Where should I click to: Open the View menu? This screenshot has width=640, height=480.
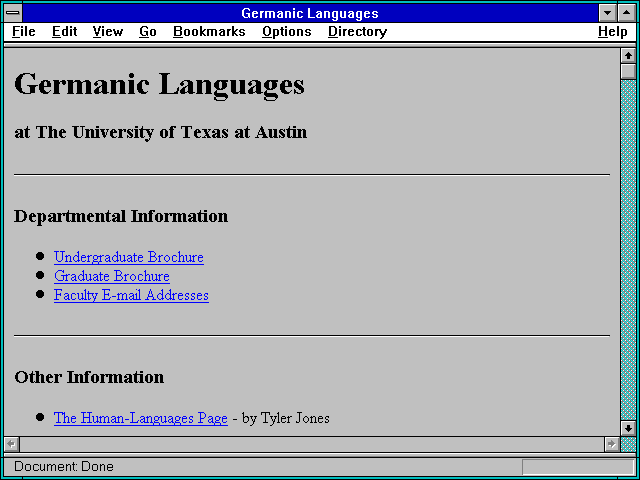(108, 31)
